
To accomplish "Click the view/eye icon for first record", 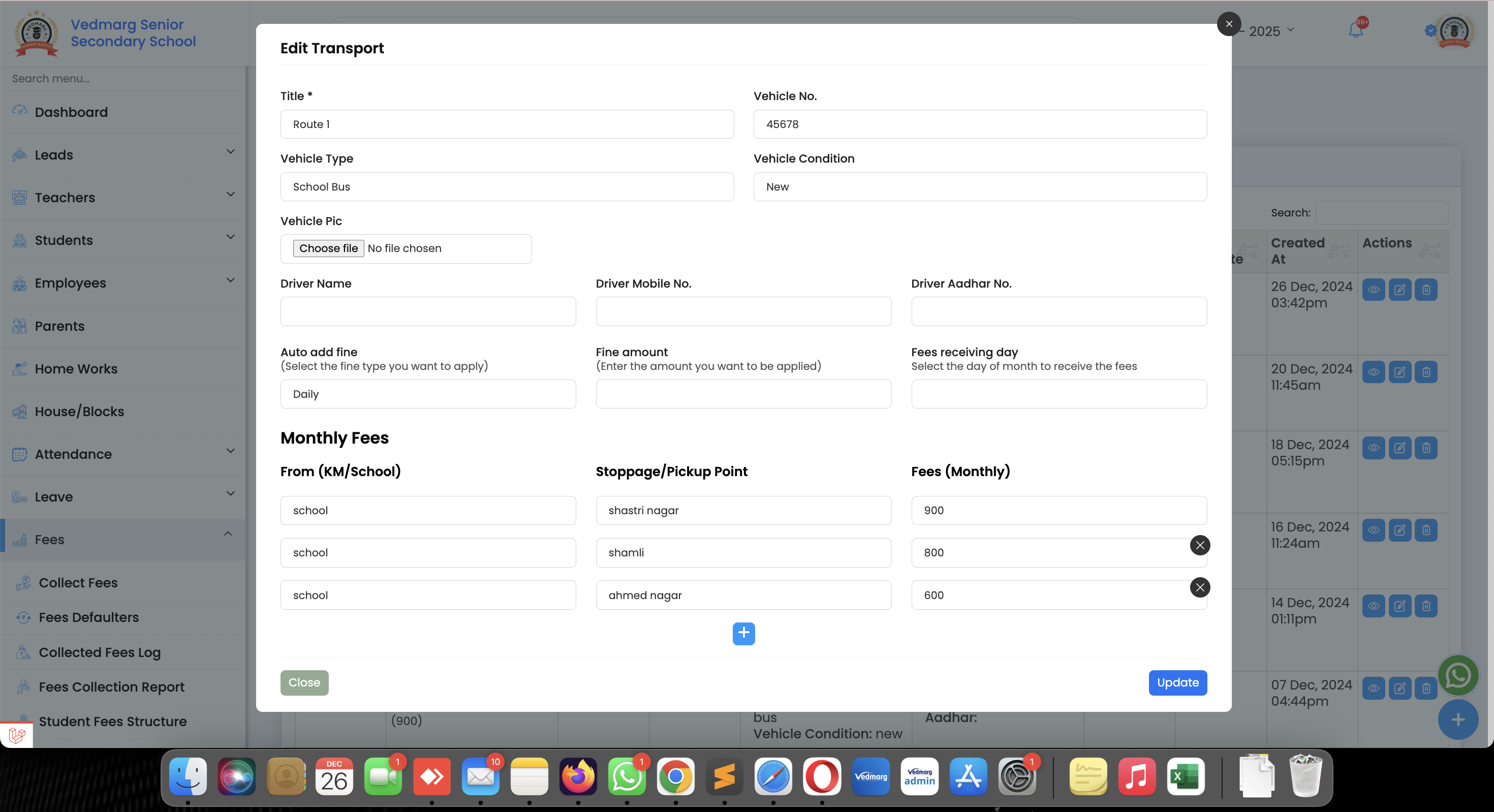I will (1374, 289).
